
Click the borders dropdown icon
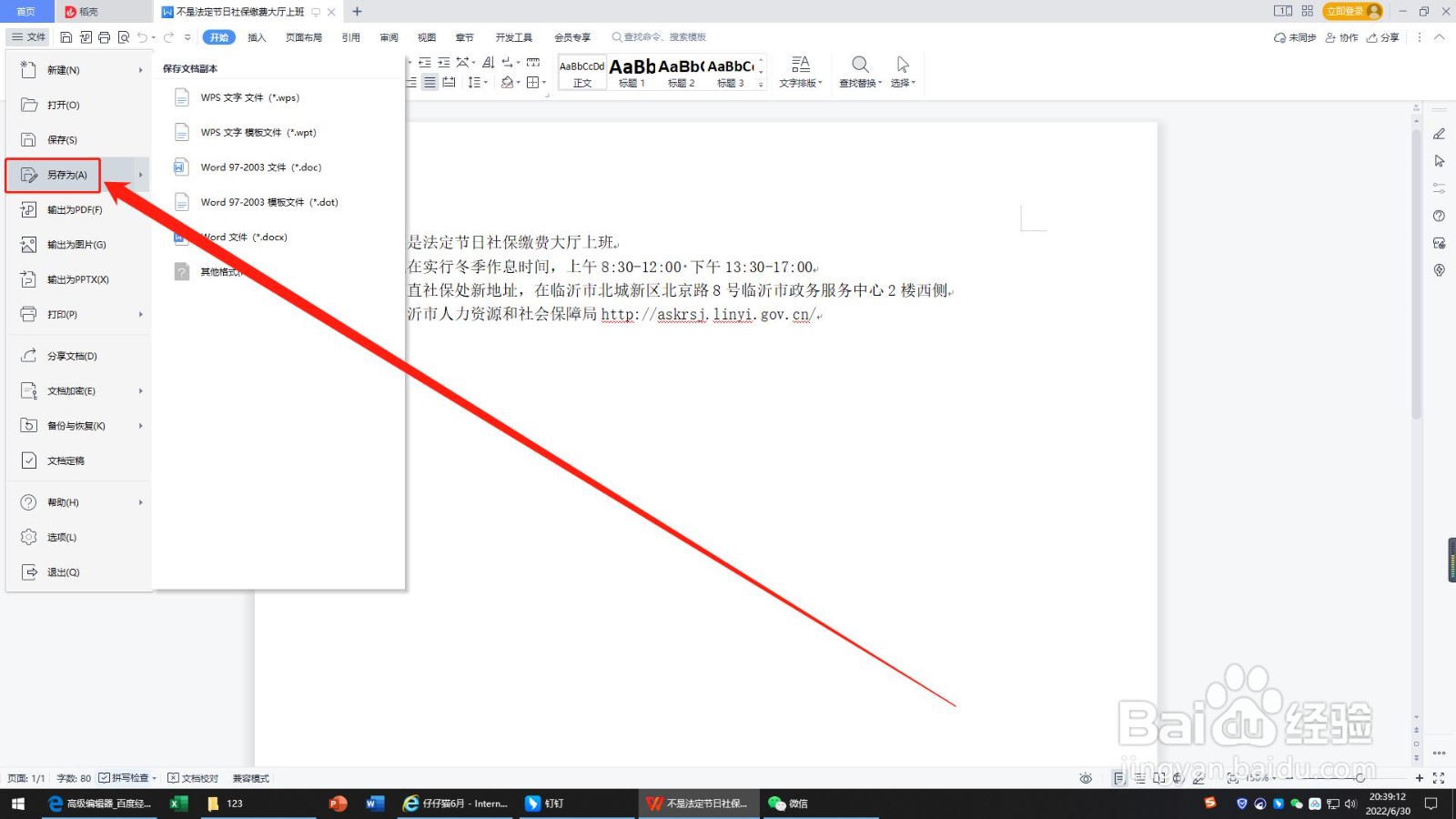536,82
